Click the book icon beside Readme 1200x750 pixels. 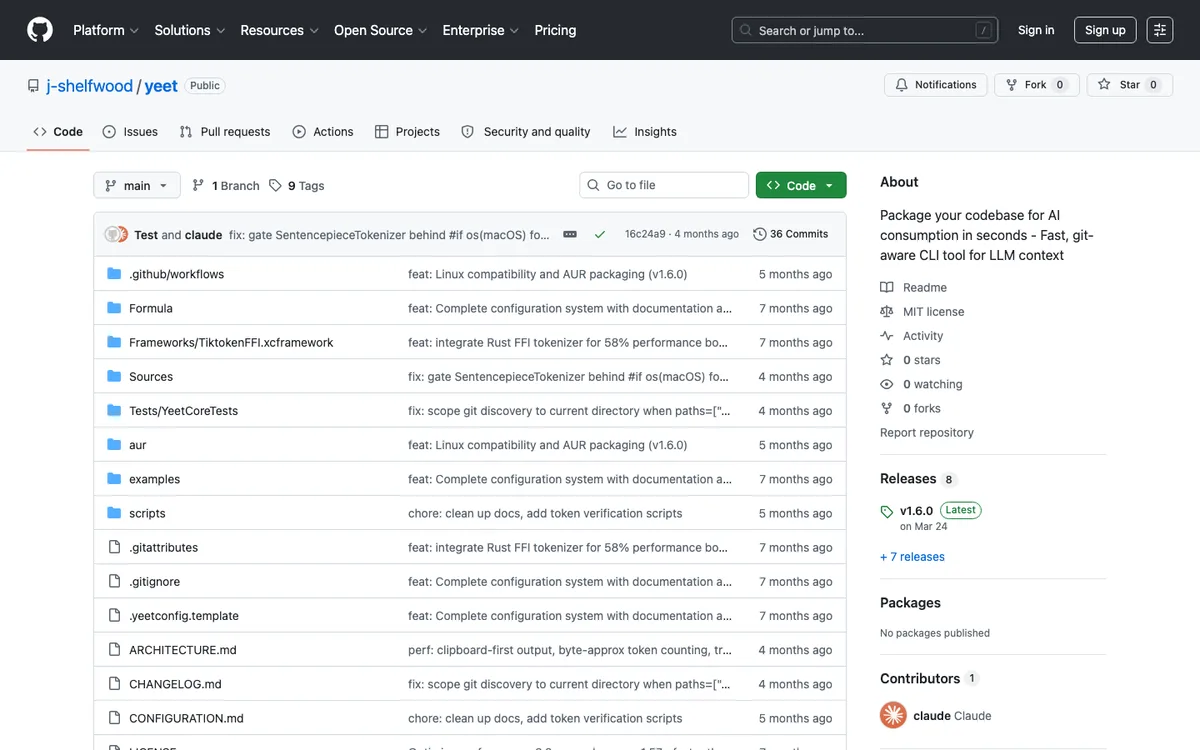[x=887, y=287]
